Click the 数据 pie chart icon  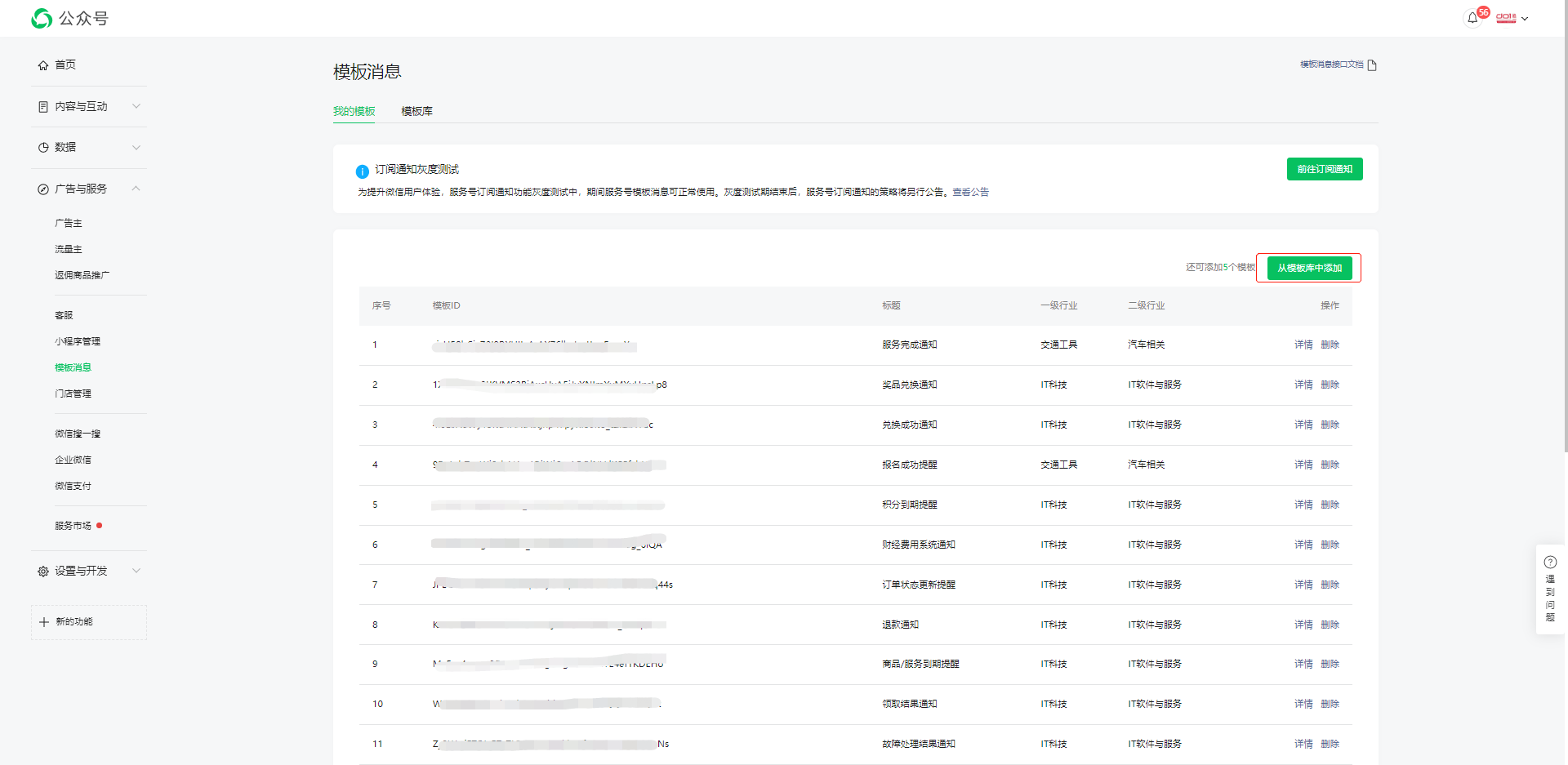[43, 148]
